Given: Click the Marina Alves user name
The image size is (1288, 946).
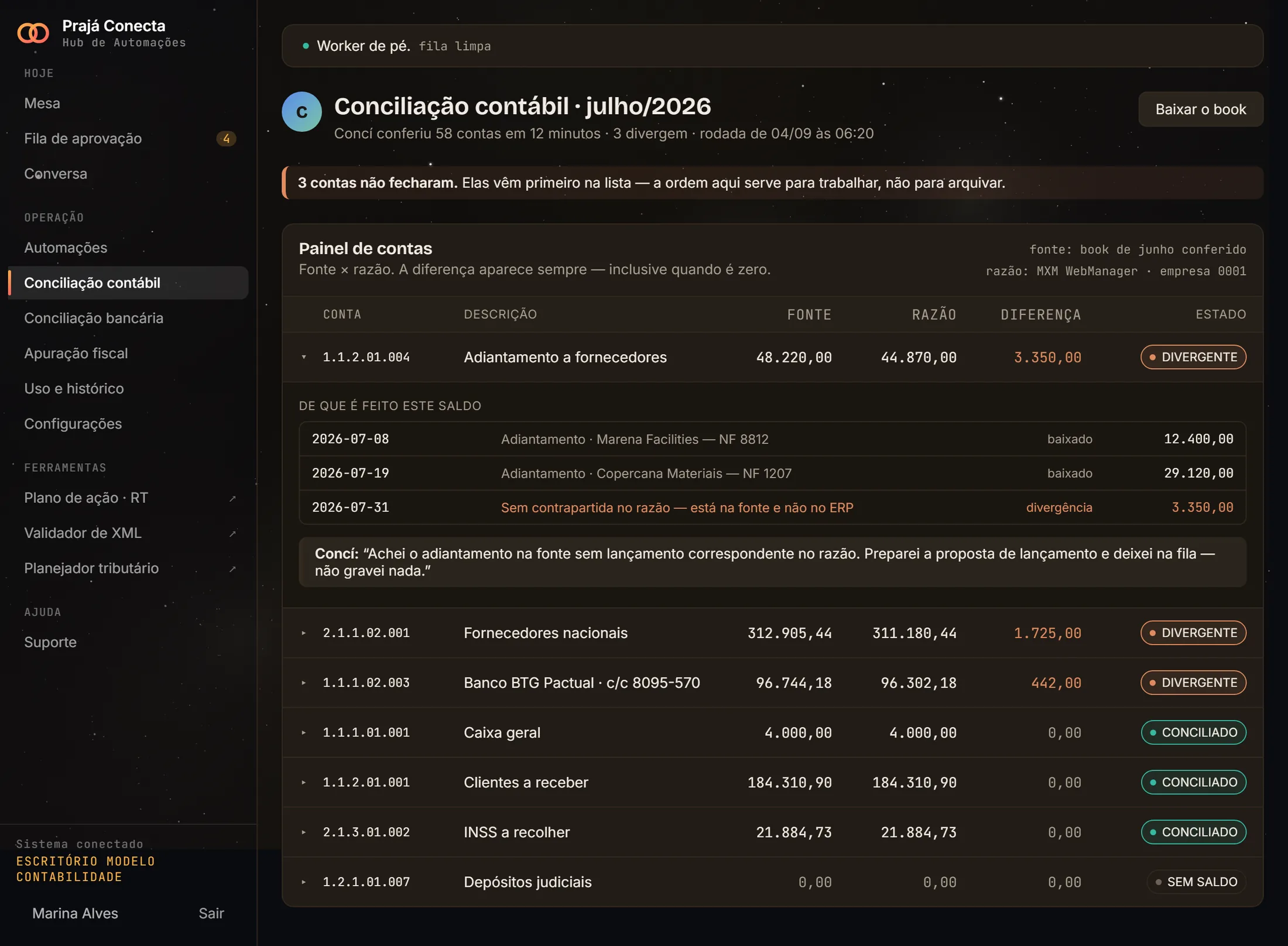Looking at the screenshot, I should coord(75,913).
